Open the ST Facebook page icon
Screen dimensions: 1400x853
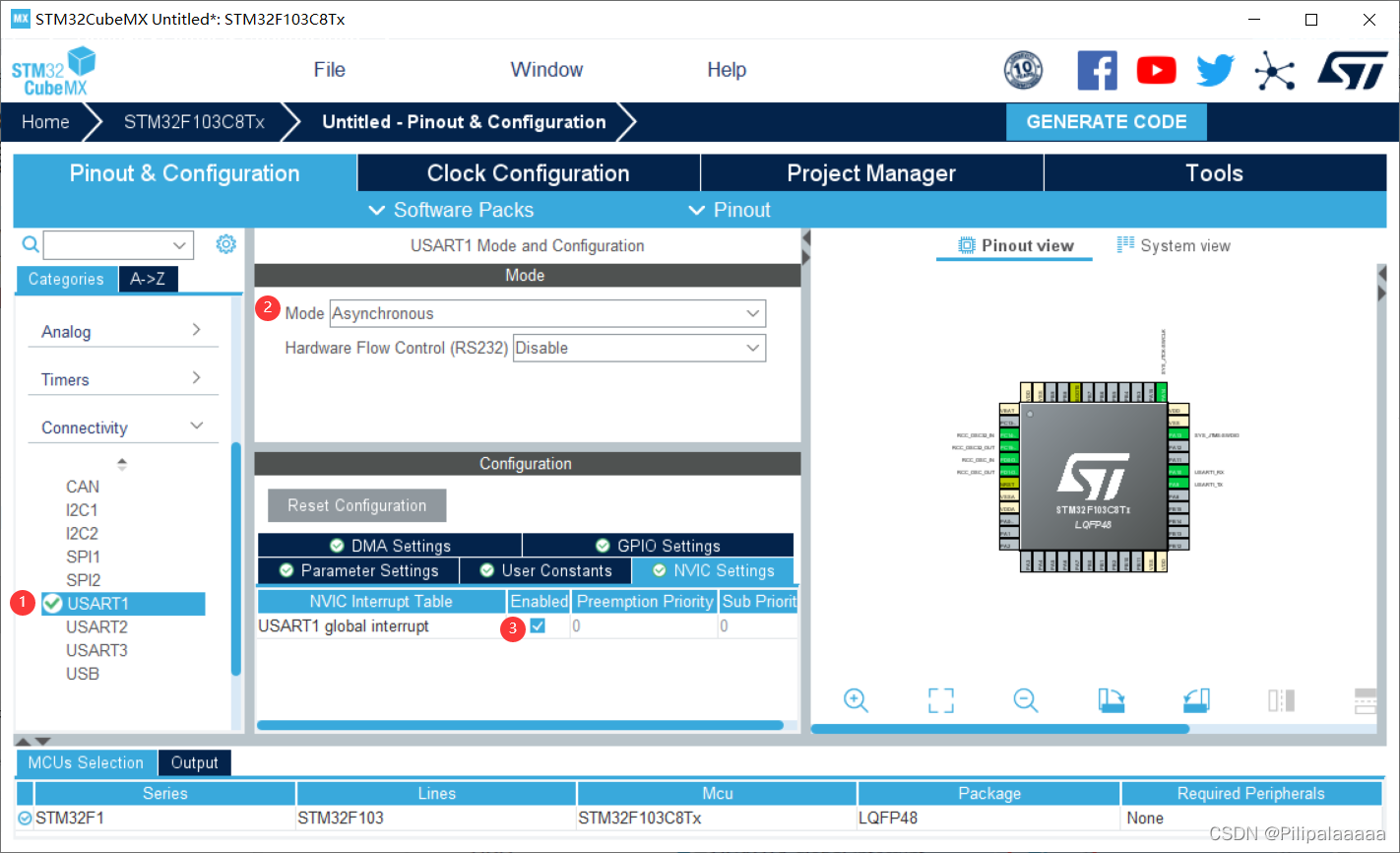click(1097, 70)
